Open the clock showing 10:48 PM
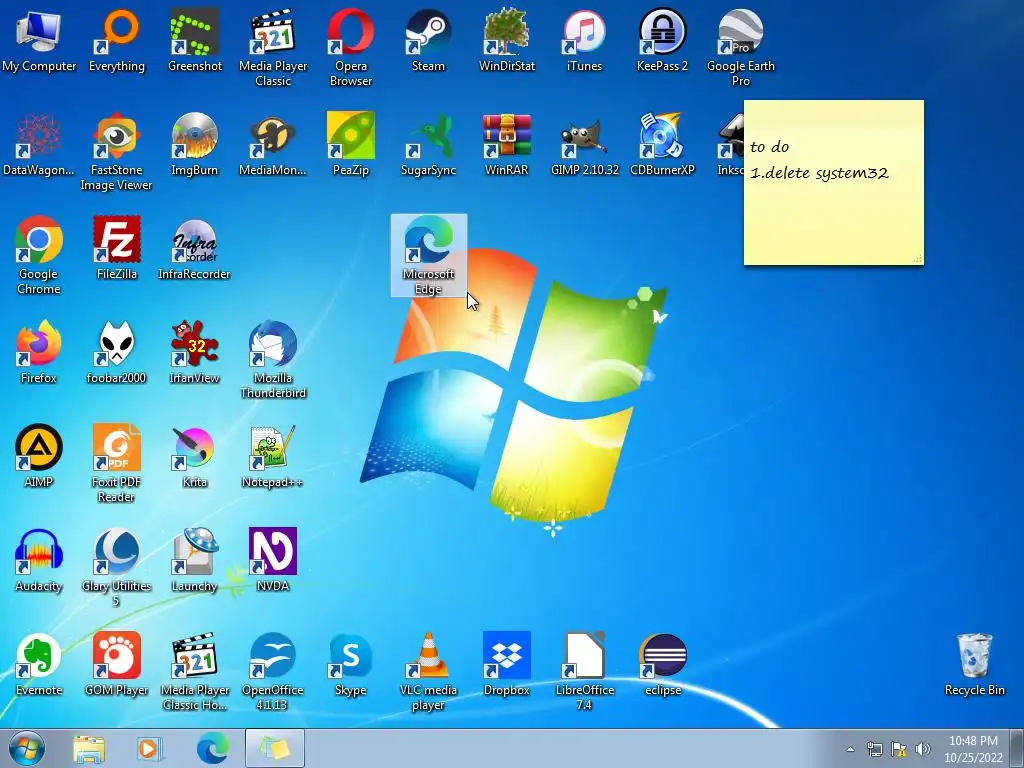This screenshot has width=1024, height=768. (973, 749)
